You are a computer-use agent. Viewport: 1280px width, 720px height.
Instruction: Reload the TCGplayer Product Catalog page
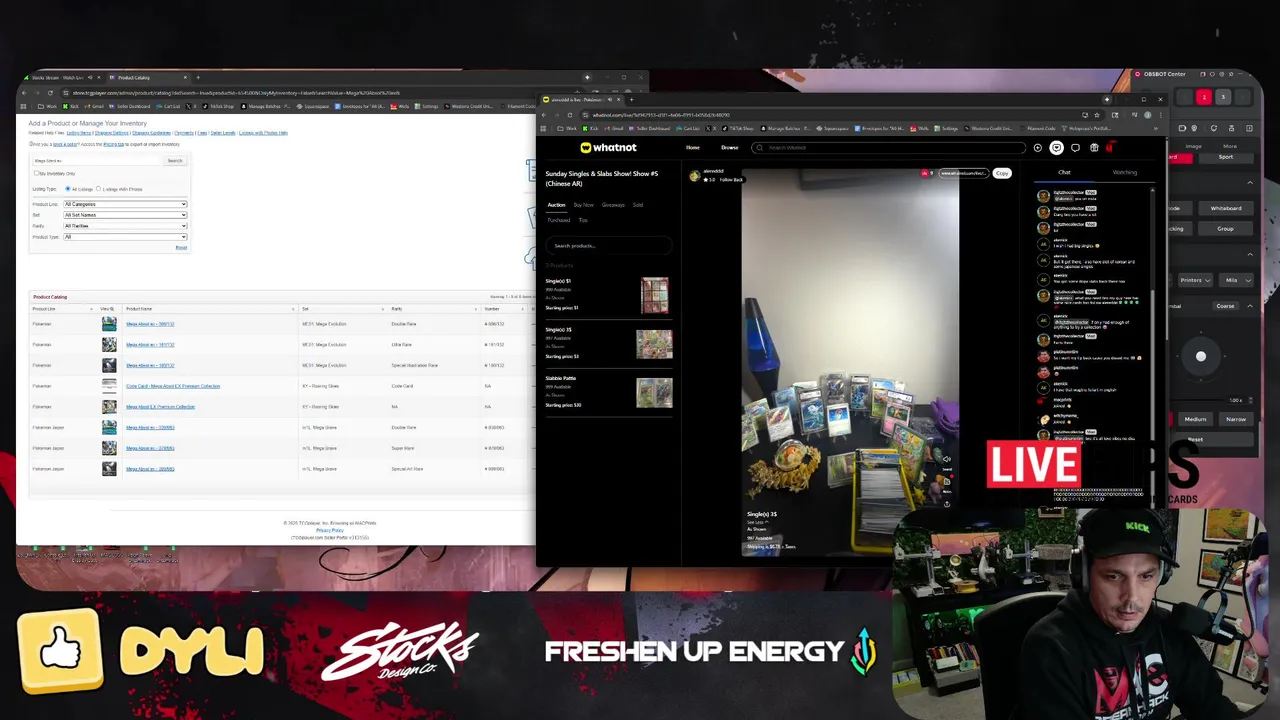[x=50, y=93]
